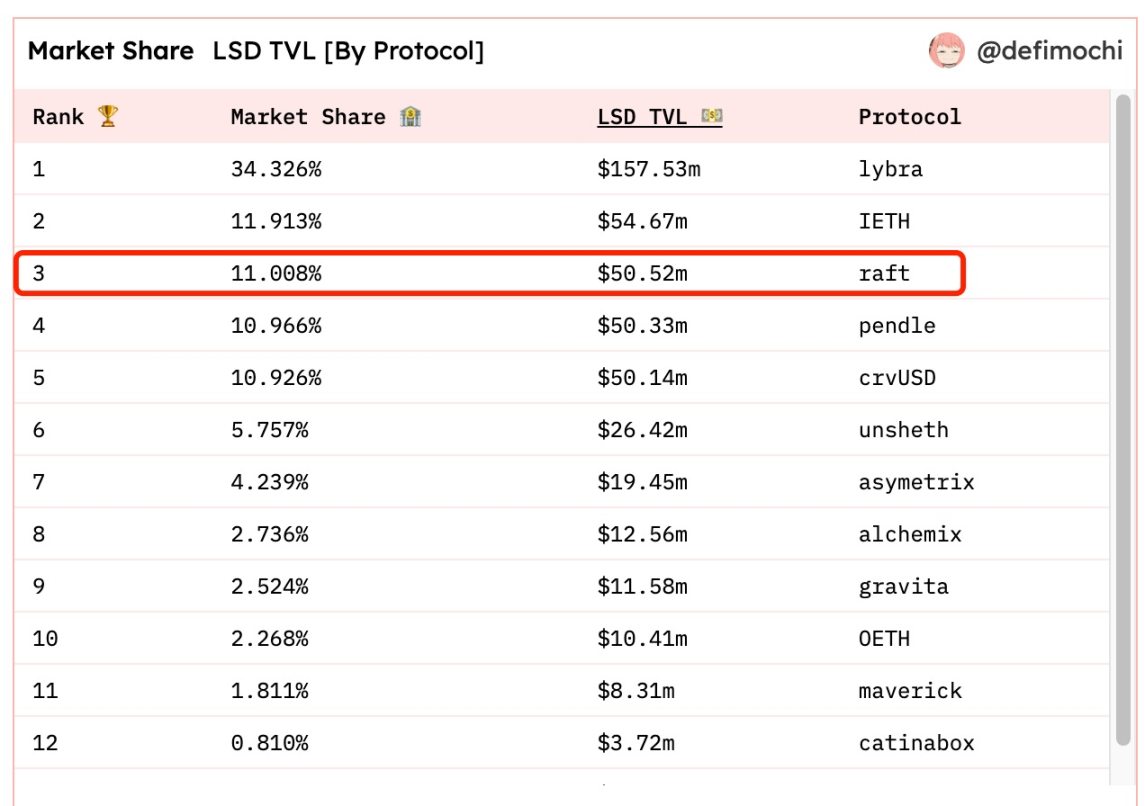Viewport: 1145px width, 806px height.
Task: Select the raft protocol cell
Action: point(884,273)
